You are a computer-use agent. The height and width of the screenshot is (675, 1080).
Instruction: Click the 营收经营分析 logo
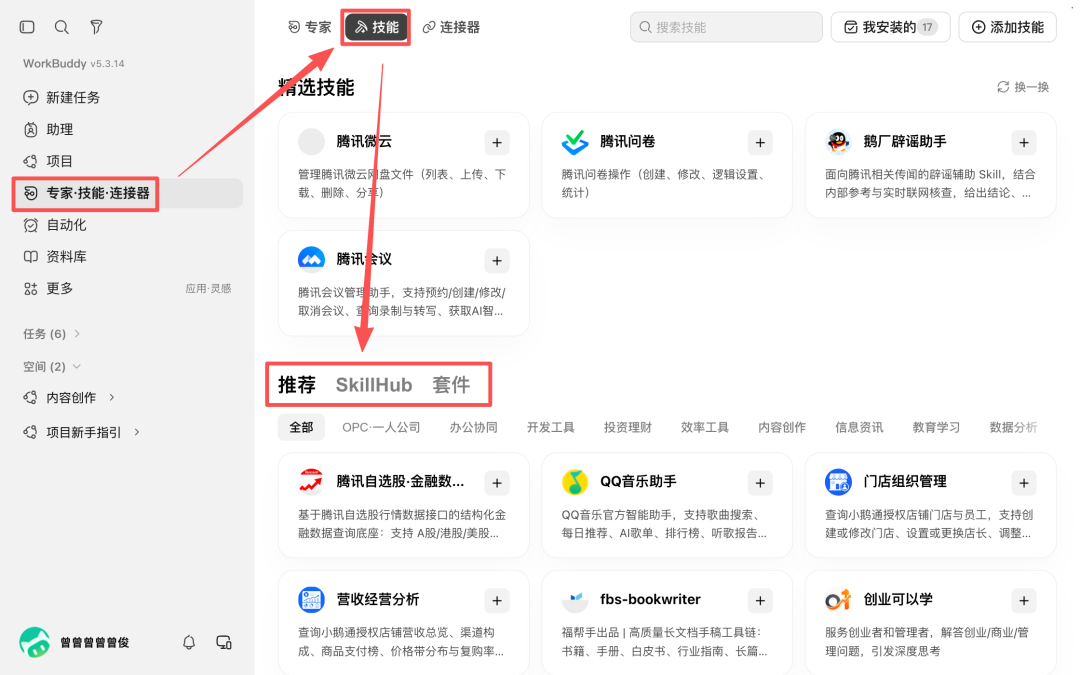coord(311,600)
